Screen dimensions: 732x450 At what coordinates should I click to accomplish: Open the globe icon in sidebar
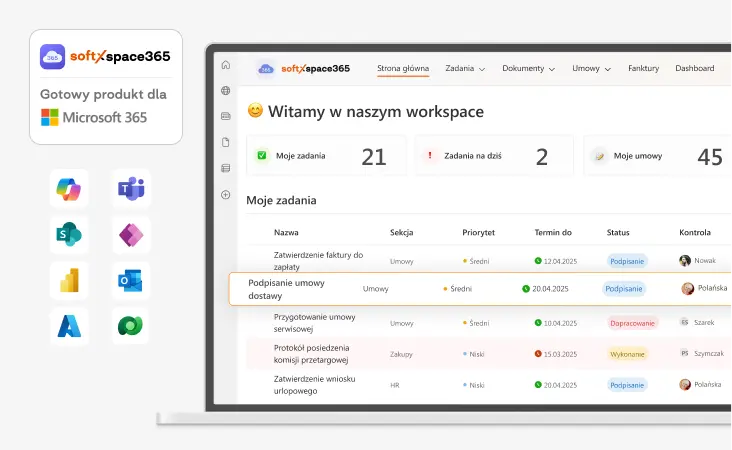(225, 91)
